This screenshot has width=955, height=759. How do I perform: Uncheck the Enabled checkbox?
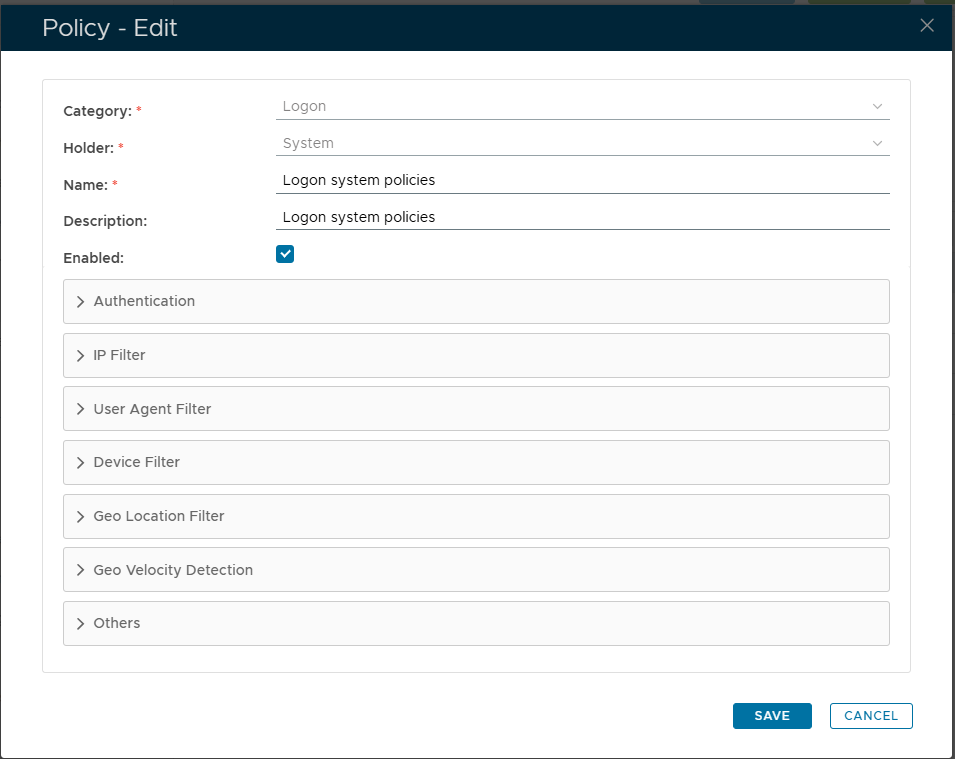(x=285, y=254)
